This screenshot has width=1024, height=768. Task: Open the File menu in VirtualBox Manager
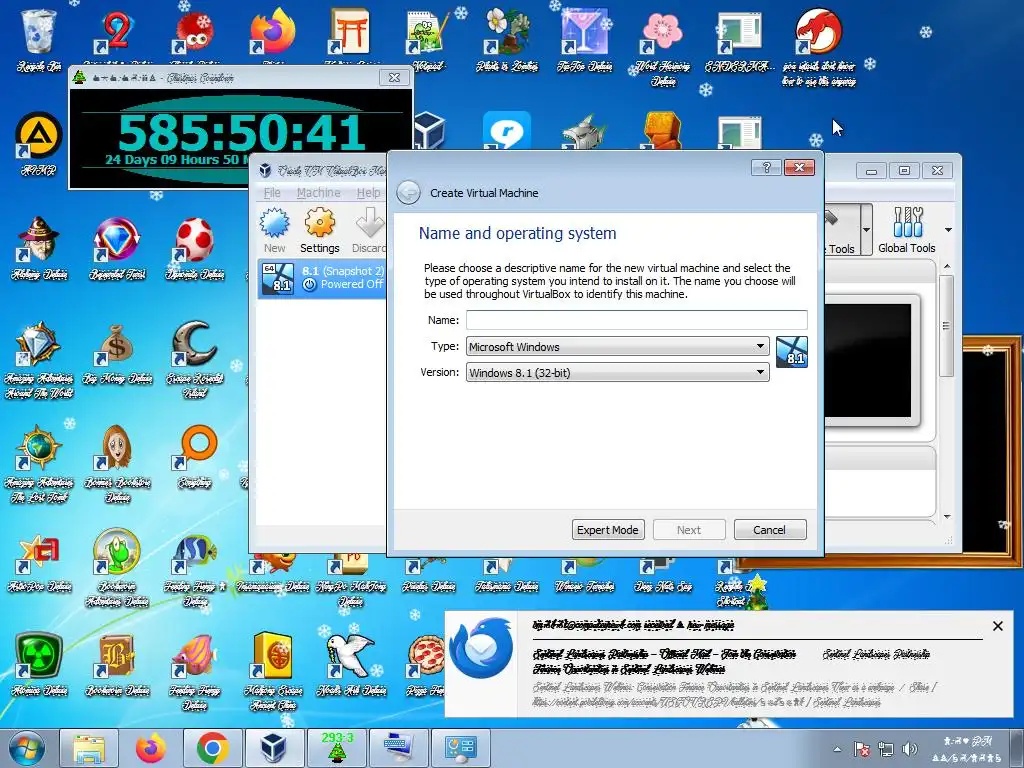coord(272,193)
